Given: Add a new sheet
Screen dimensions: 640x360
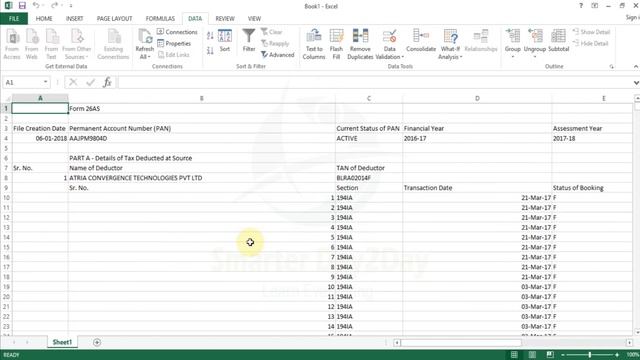Looking at the screenshot, I should pos(97,342).
